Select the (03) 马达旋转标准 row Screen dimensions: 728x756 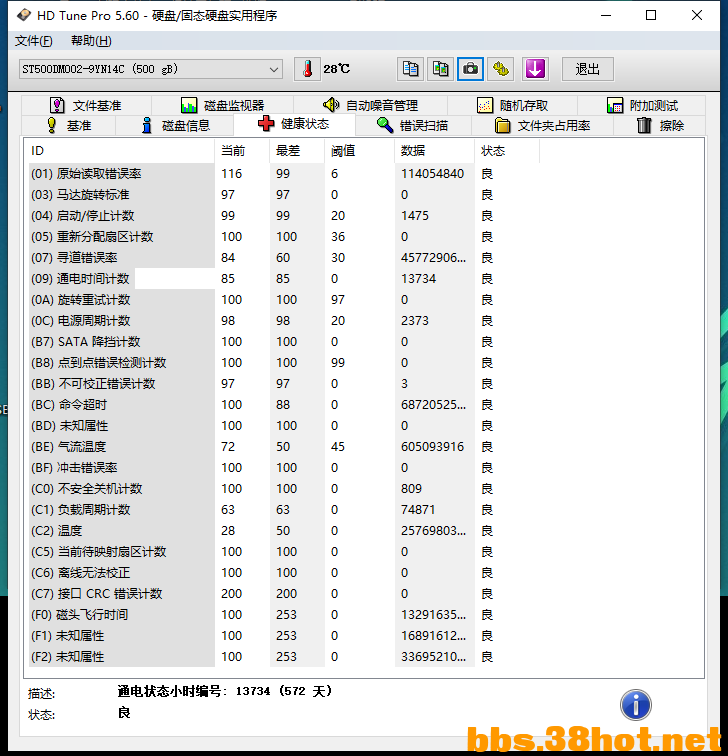coord(284,195)
